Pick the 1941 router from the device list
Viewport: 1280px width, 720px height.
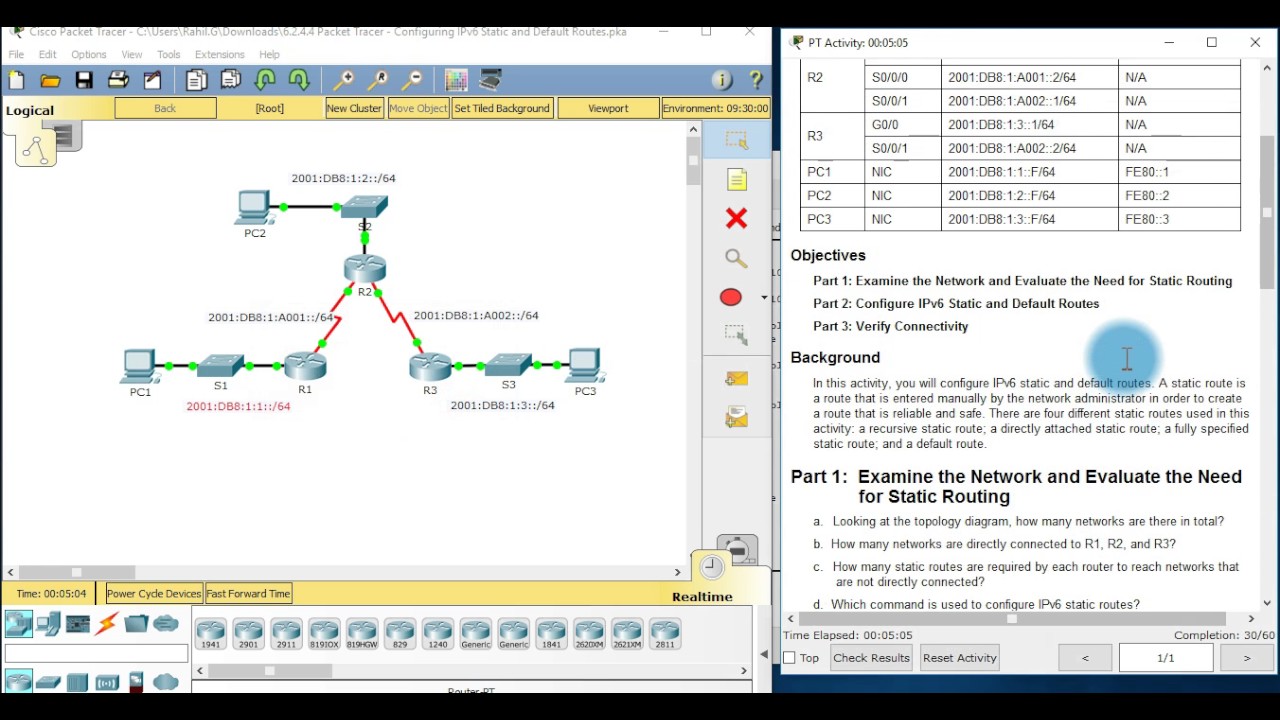click(x=210, y=634)
